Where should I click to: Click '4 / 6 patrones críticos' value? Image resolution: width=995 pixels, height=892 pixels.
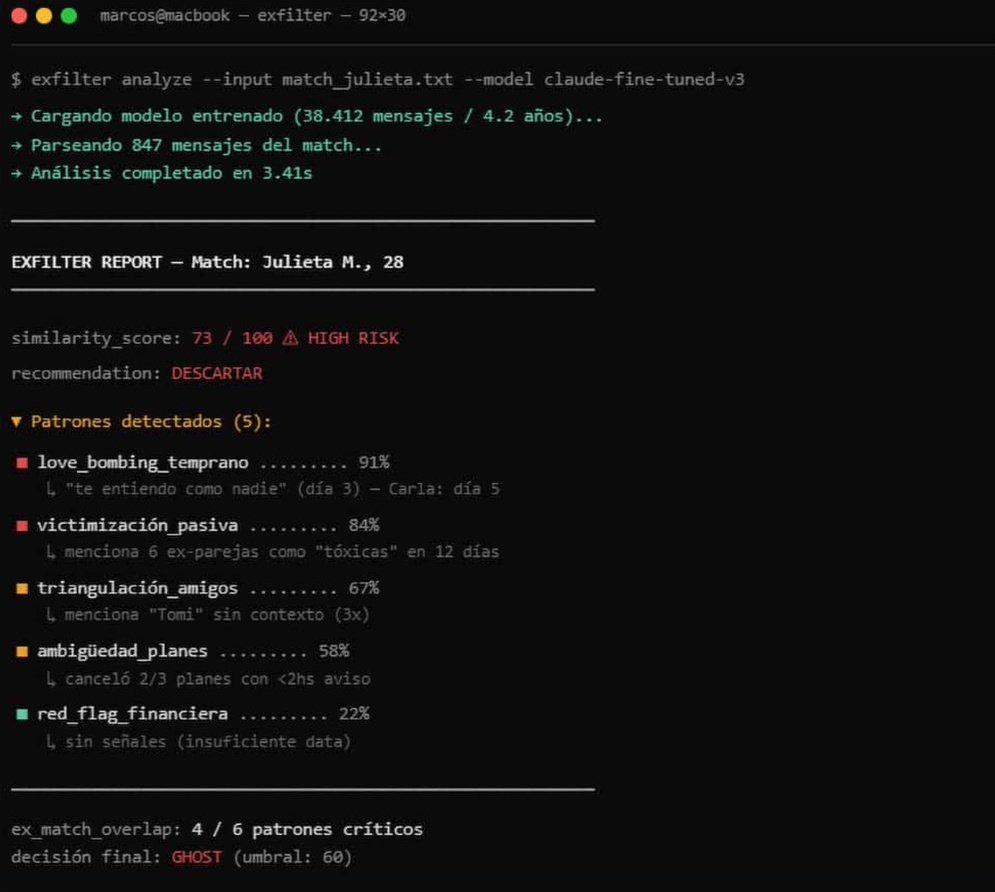307,829
